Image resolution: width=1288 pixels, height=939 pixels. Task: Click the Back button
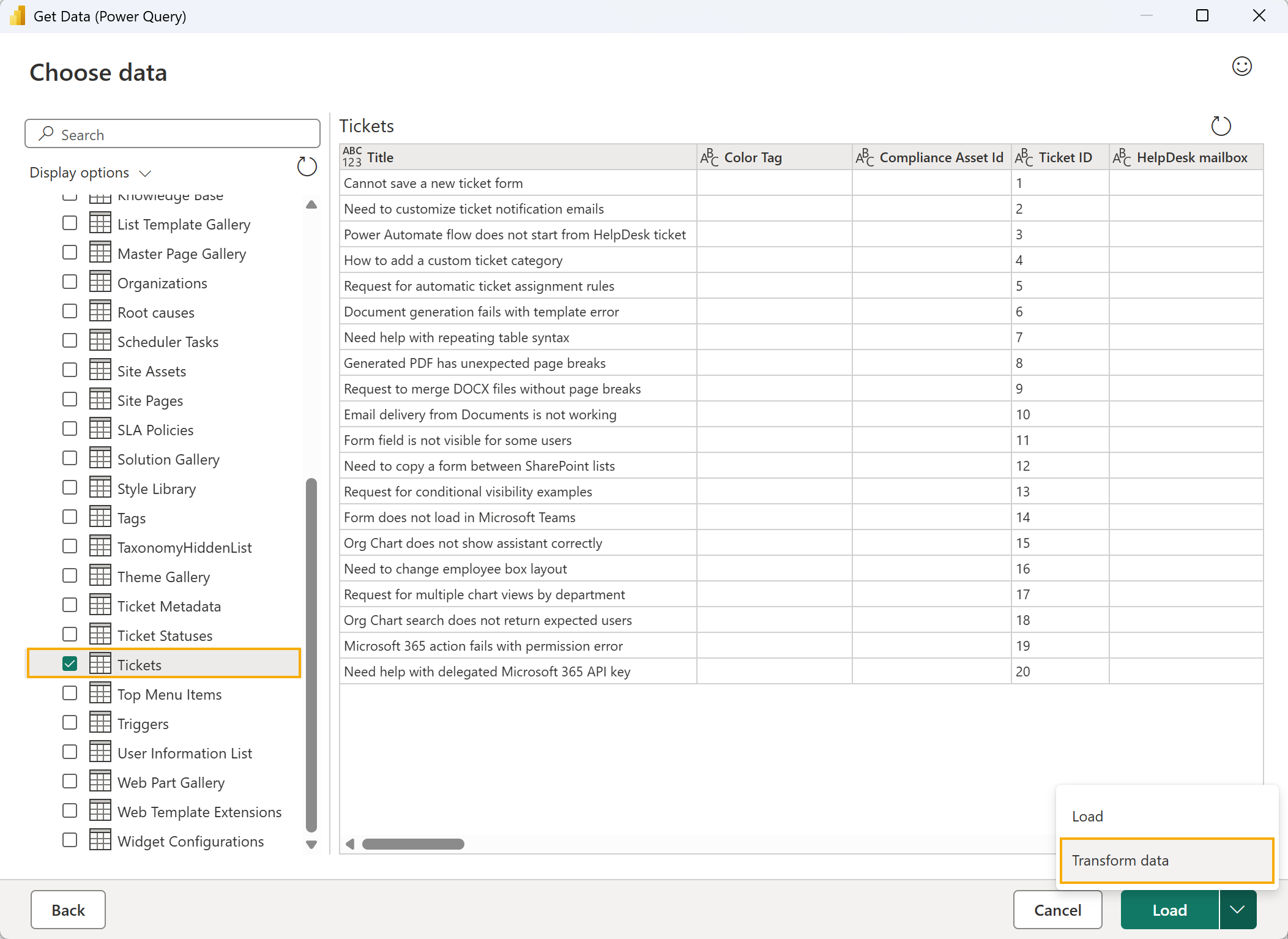[68, 910]
